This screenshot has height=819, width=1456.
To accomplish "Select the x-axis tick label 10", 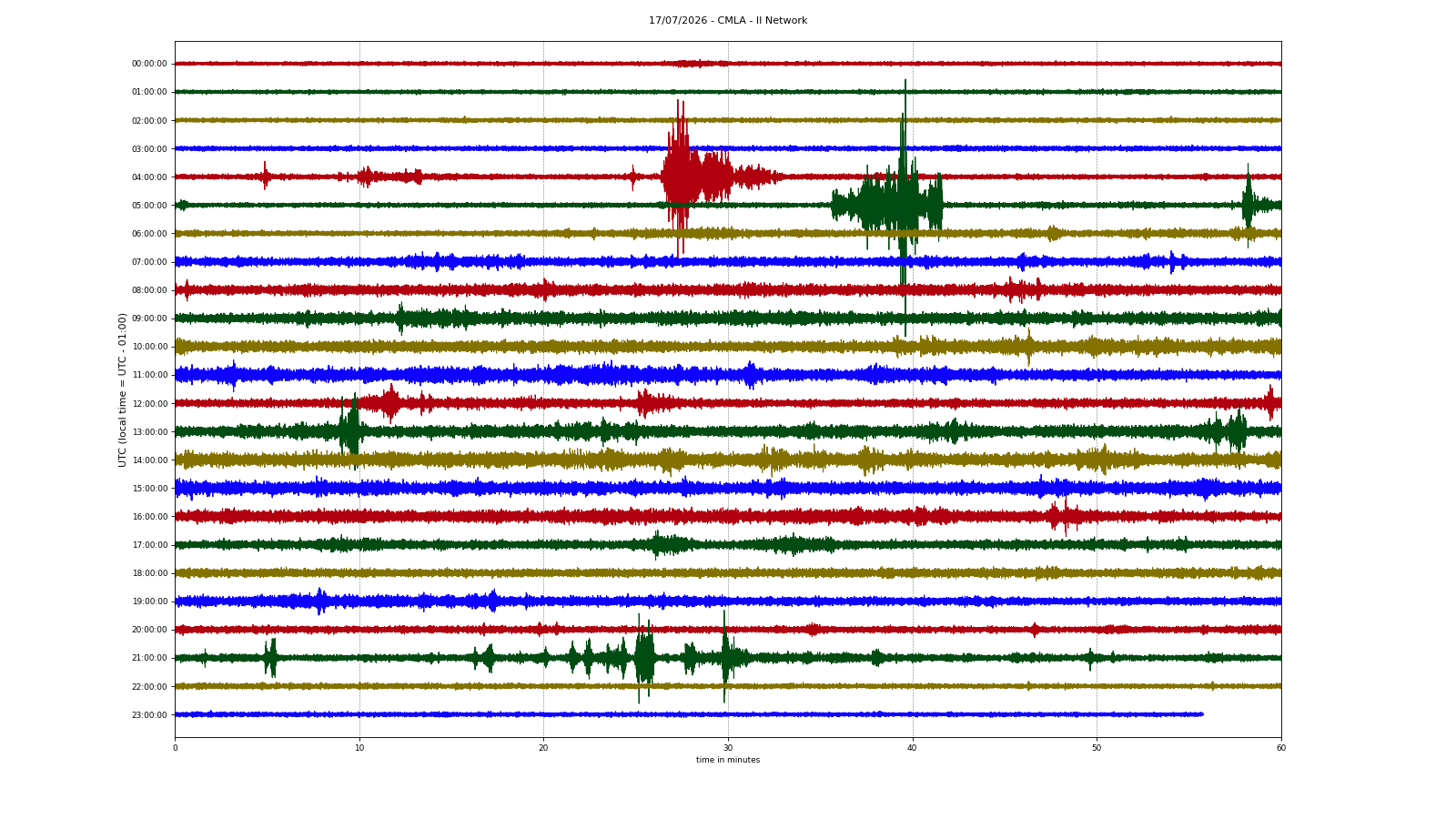I will (x=359, y=748).
